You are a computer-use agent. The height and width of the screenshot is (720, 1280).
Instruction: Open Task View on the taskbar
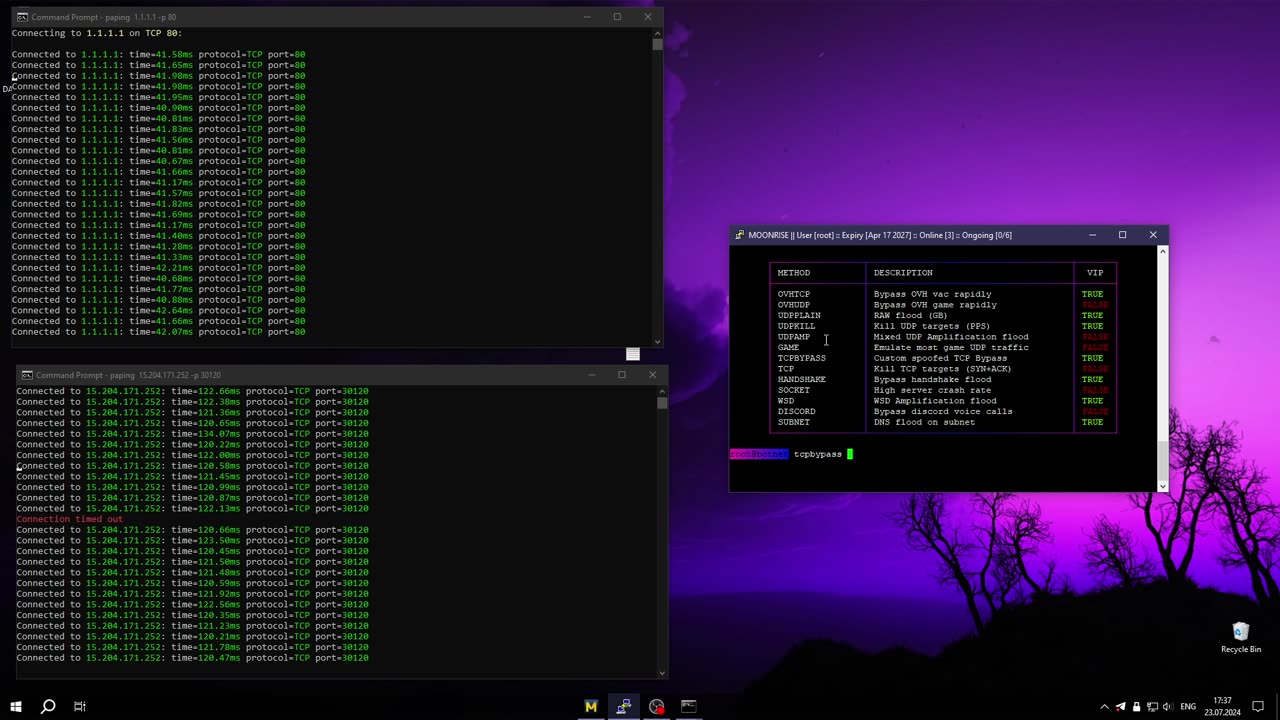(x=79, y=706)
